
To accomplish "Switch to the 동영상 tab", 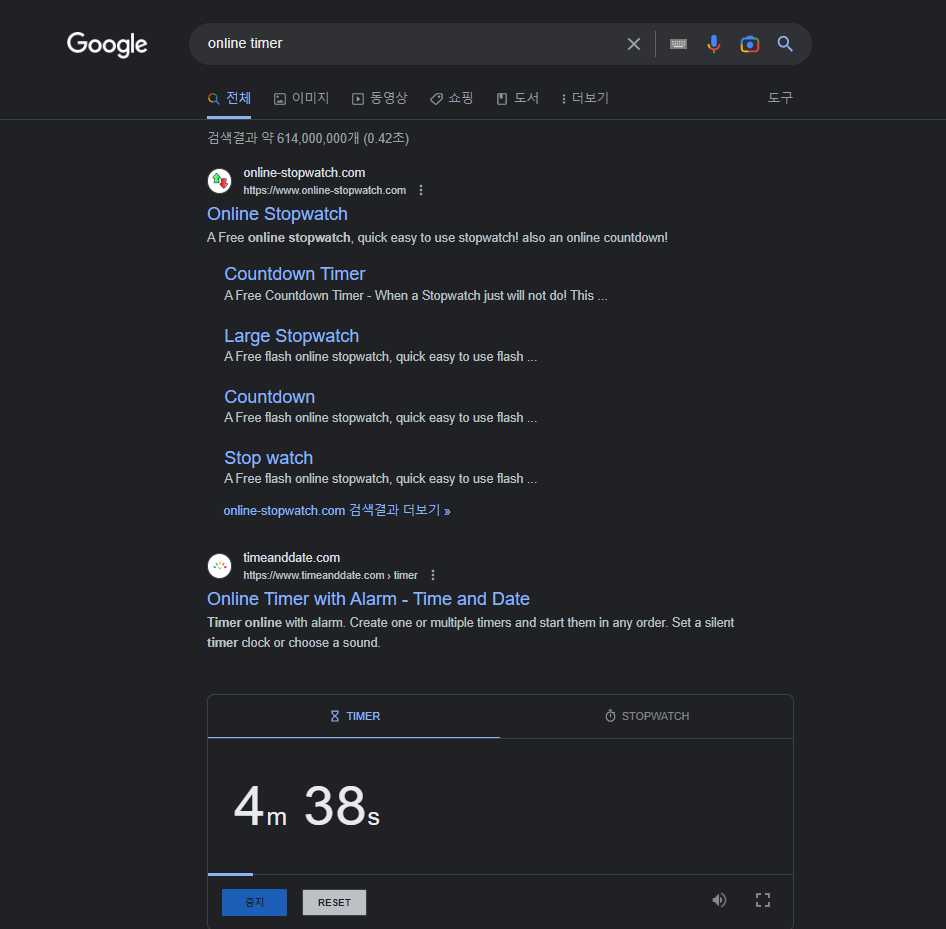I will click(x=379, y=98).
